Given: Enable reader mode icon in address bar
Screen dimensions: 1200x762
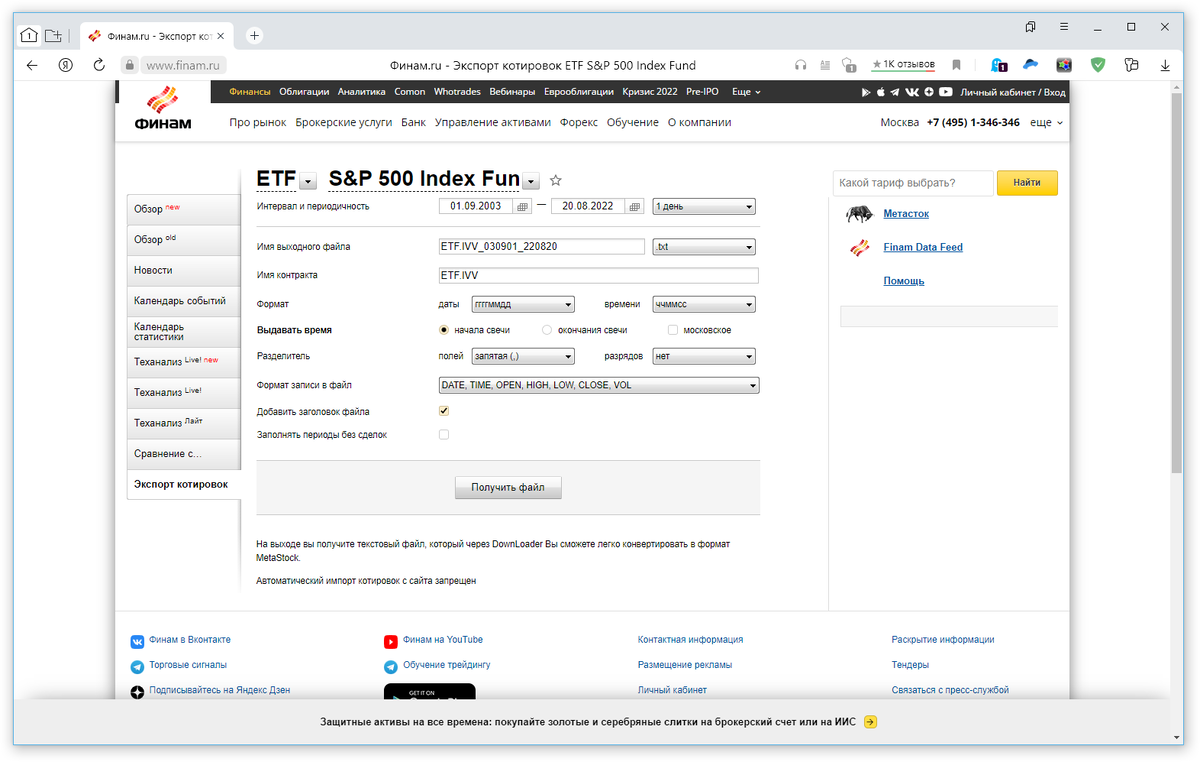Looking at the screenshot, I should pos(825,65).
